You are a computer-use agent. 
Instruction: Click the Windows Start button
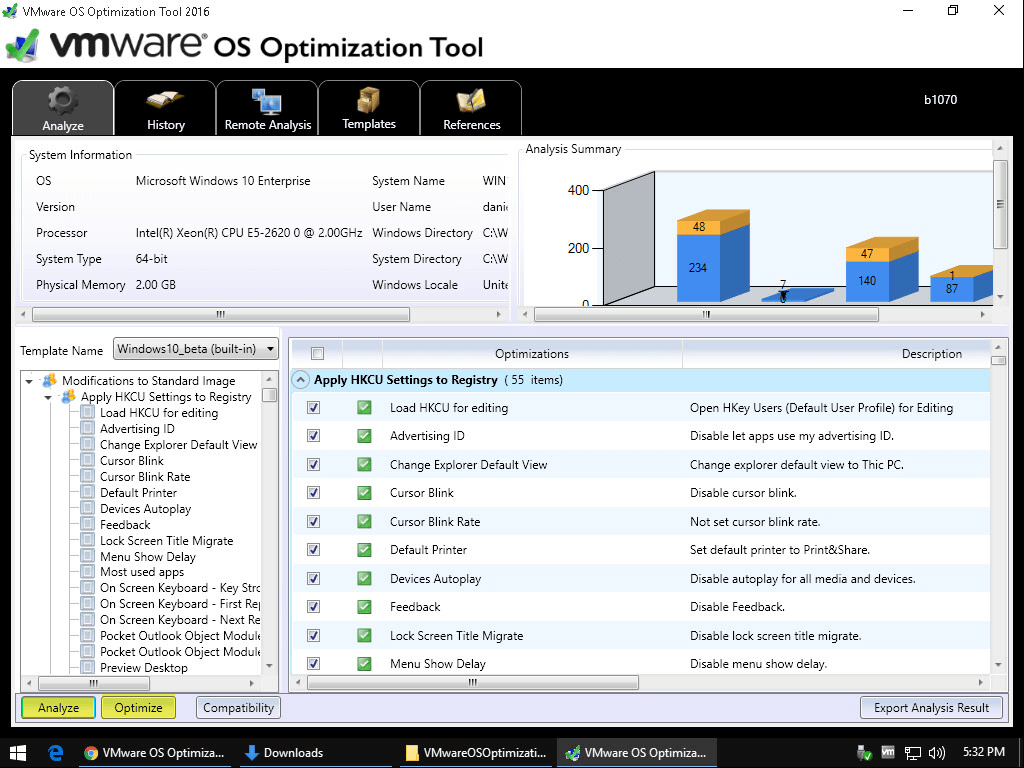(x=18, y=752)
